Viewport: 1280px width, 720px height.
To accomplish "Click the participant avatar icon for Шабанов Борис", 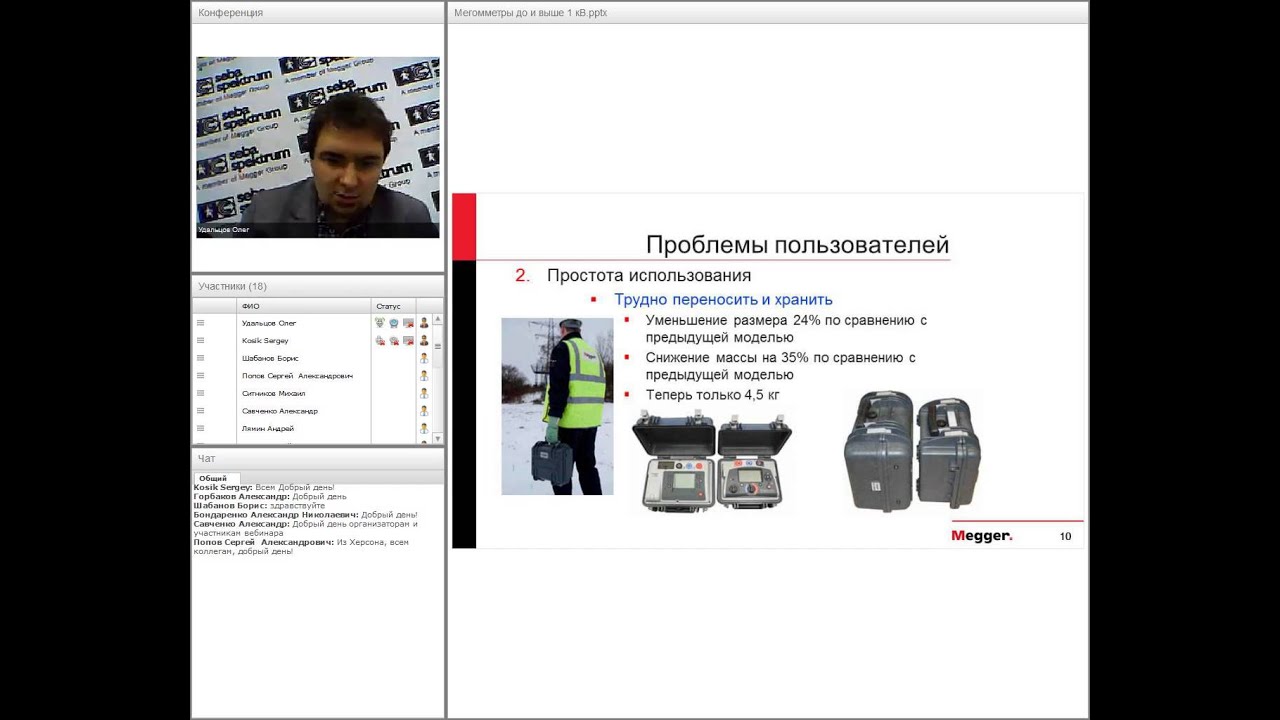I will [424, 358].
